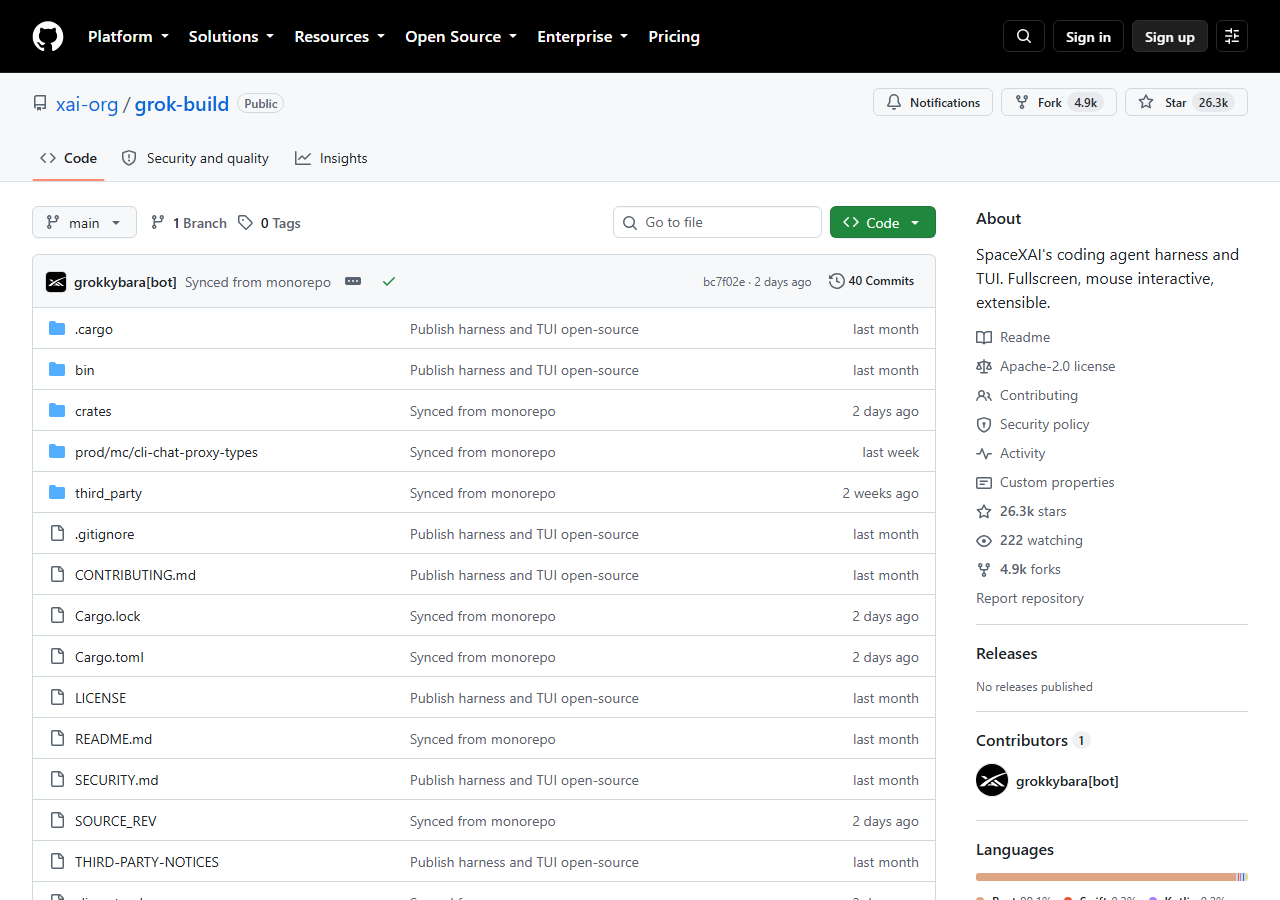
Task: Open the SOURCE_REV file
Action: pyautogui.click(x=115, y=821)
